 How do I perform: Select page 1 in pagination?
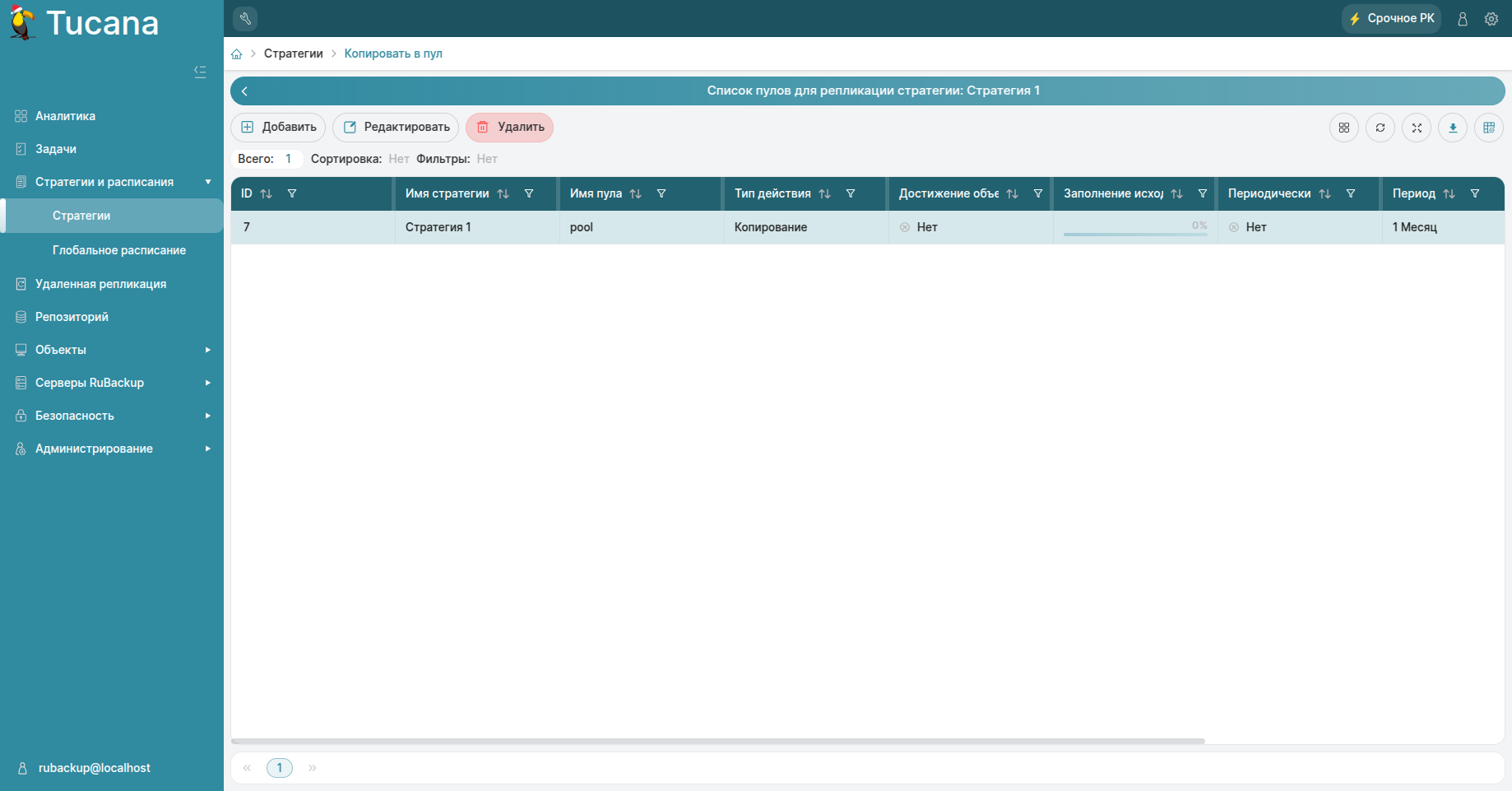[x=280, y=767]
